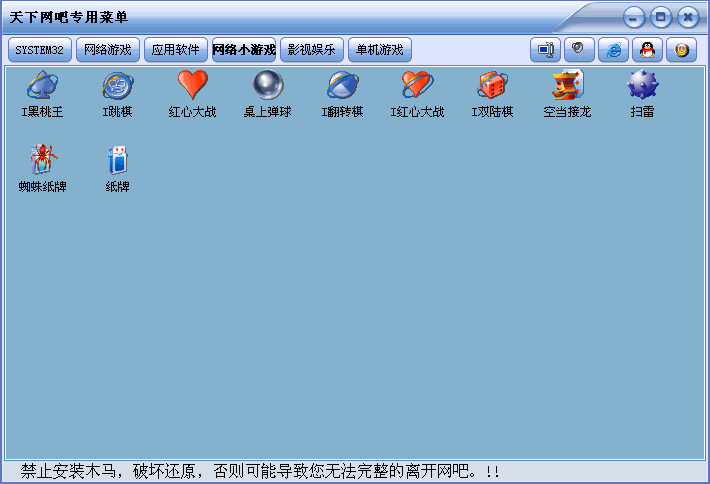Screen dimensions: 710x484
Task: Open the 影视娱乐 tab
Action: [311, 50]
